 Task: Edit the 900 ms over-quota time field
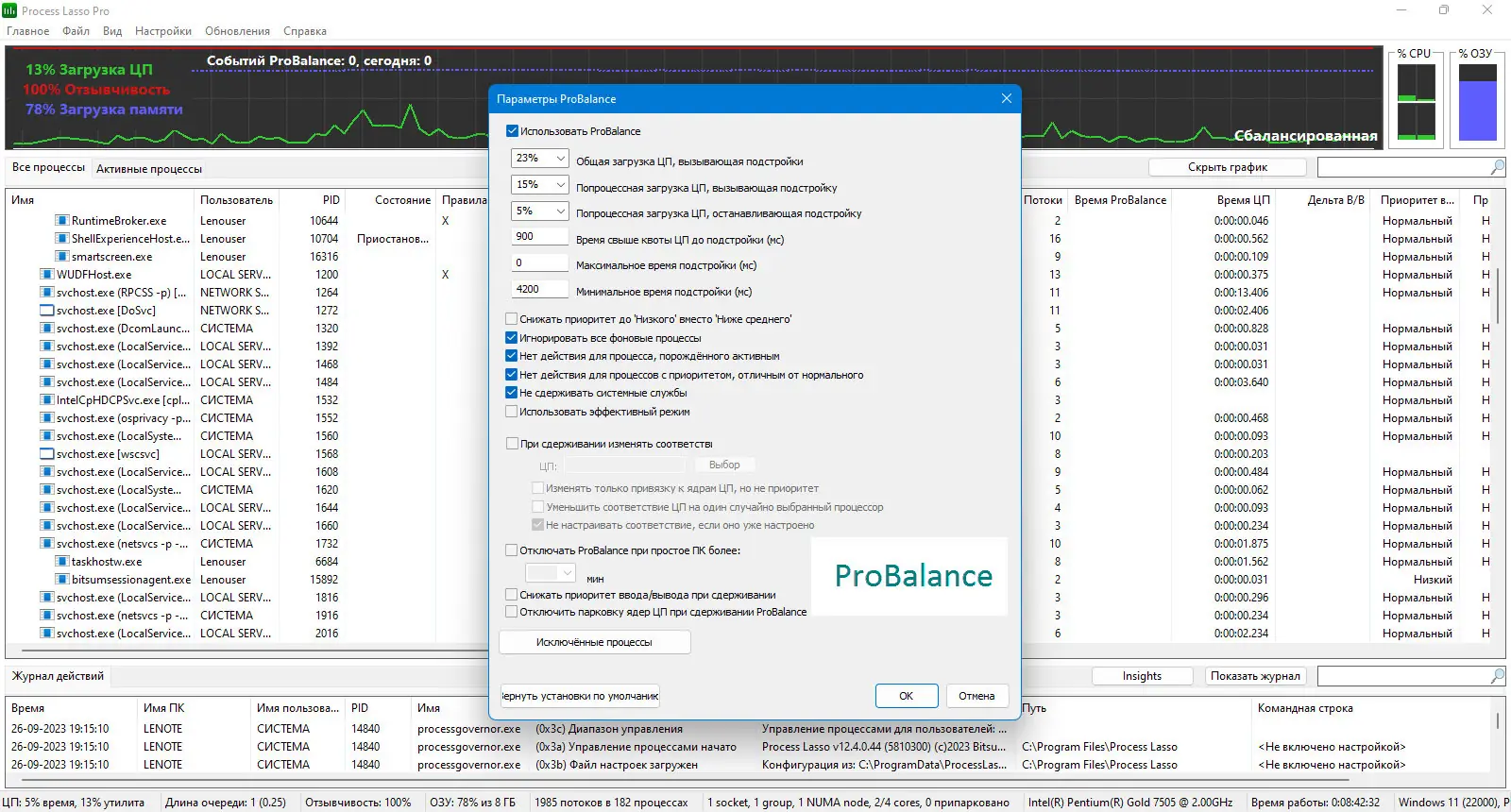[x=540, y=237]
